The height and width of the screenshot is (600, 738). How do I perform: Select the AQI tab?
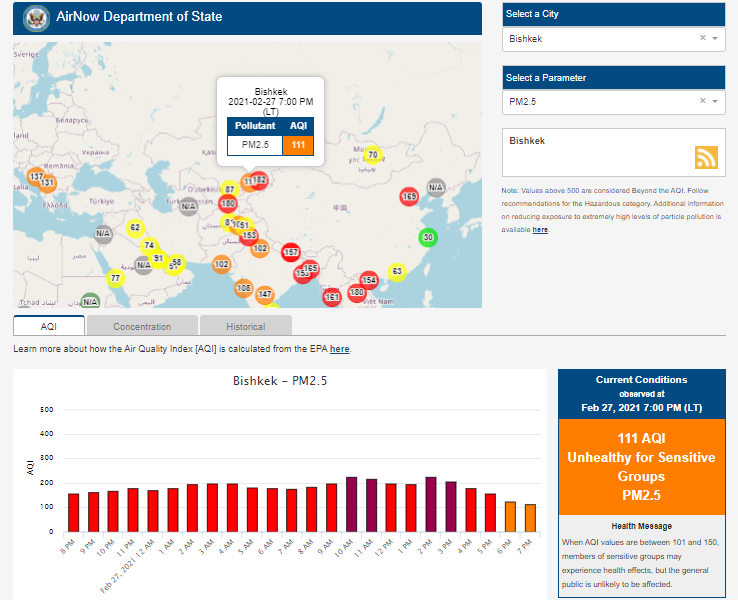pyautogui.click(x=49, y=326)
